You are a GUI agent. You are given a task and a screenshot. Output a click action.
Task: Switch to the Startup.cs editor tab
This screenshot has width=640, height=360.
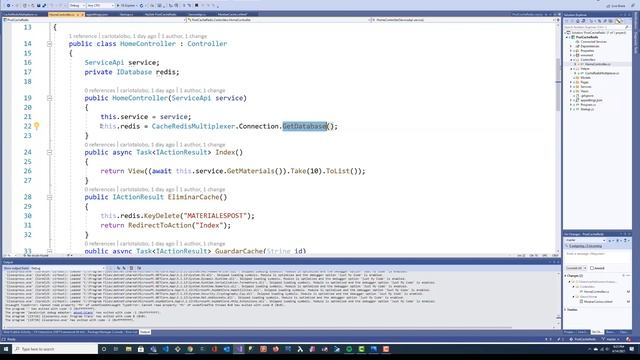127,14
